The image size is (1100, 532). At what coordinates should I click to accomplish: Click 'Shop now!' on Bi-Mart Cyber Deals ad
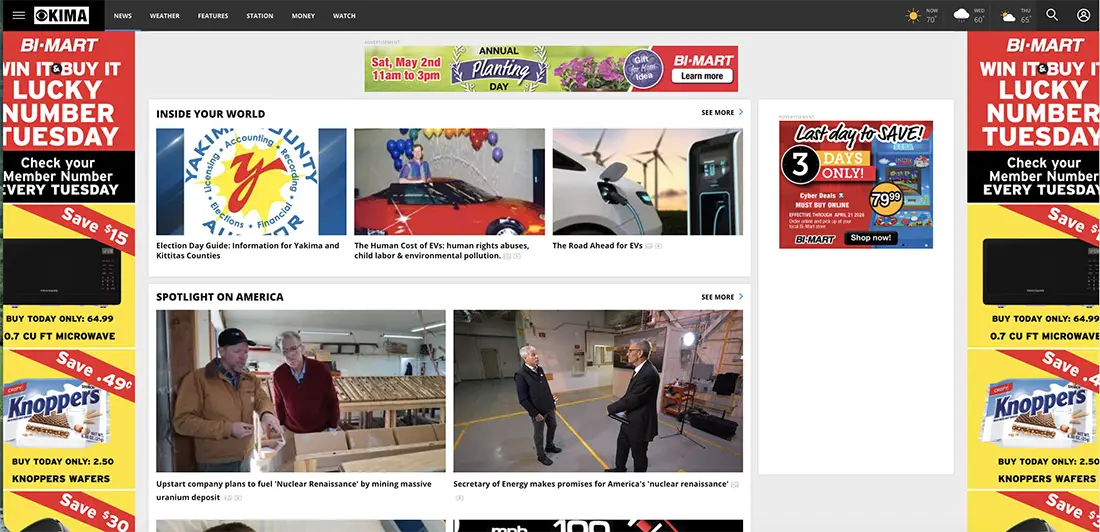(871, 238)
